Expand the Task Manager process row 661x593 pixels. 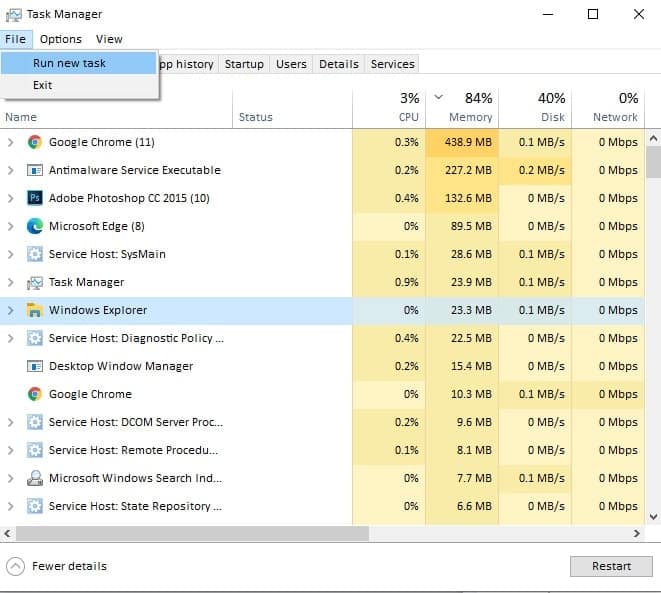[11, 282]
